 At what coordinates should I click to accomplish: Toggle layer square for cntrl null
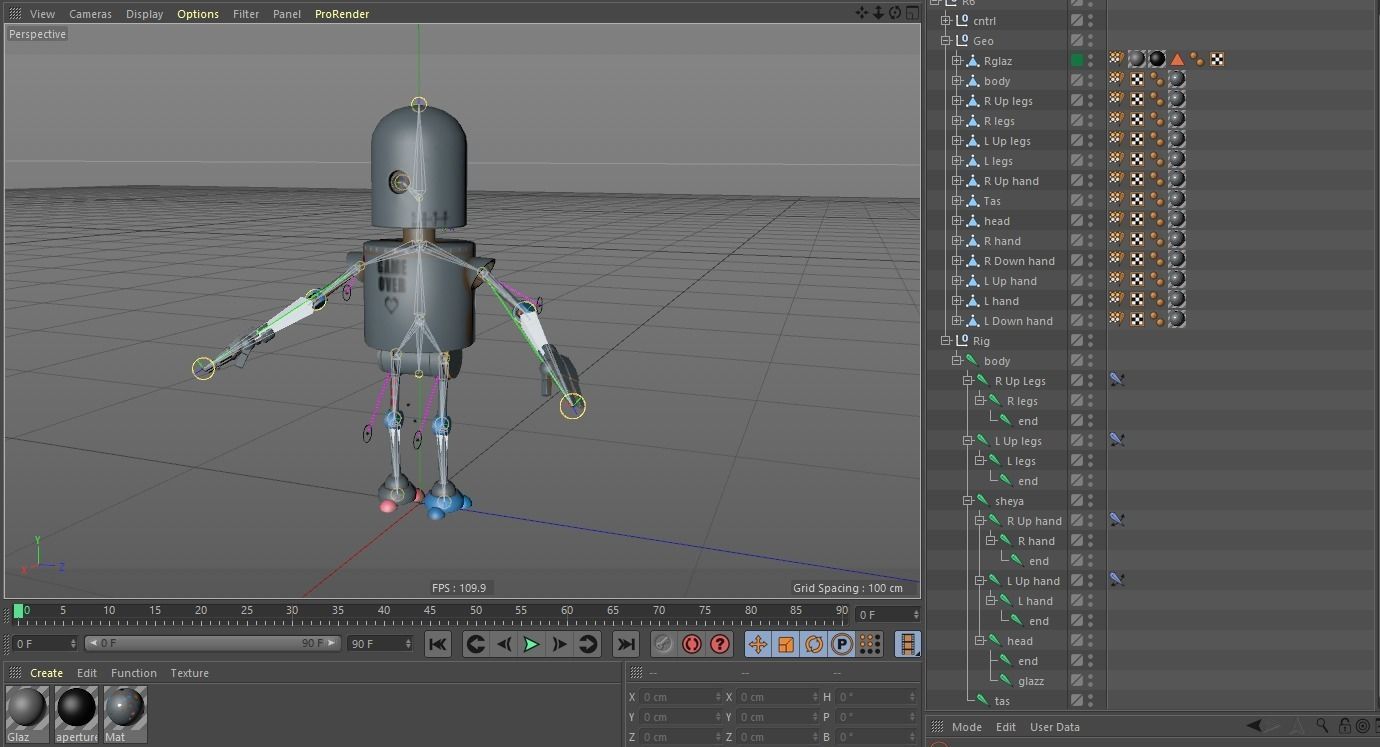[x=1077, y=20]
